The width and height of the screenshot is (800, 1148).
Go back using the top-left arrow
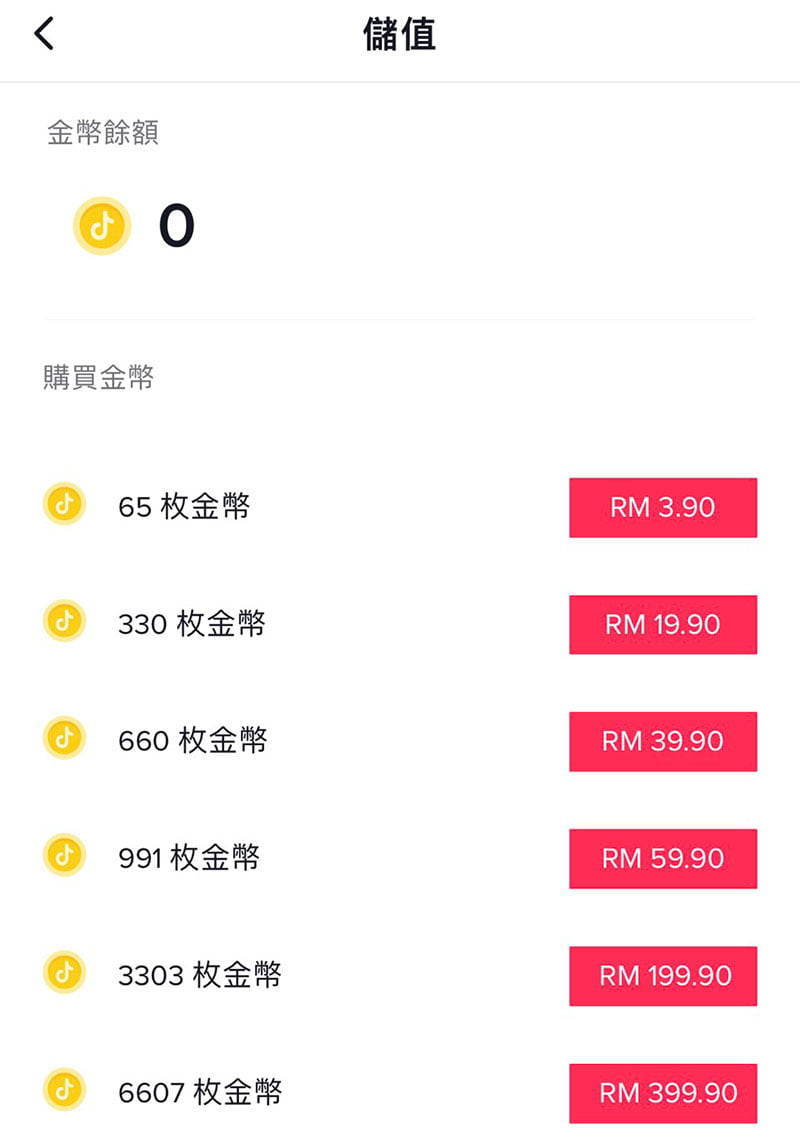tap(44, 34)
